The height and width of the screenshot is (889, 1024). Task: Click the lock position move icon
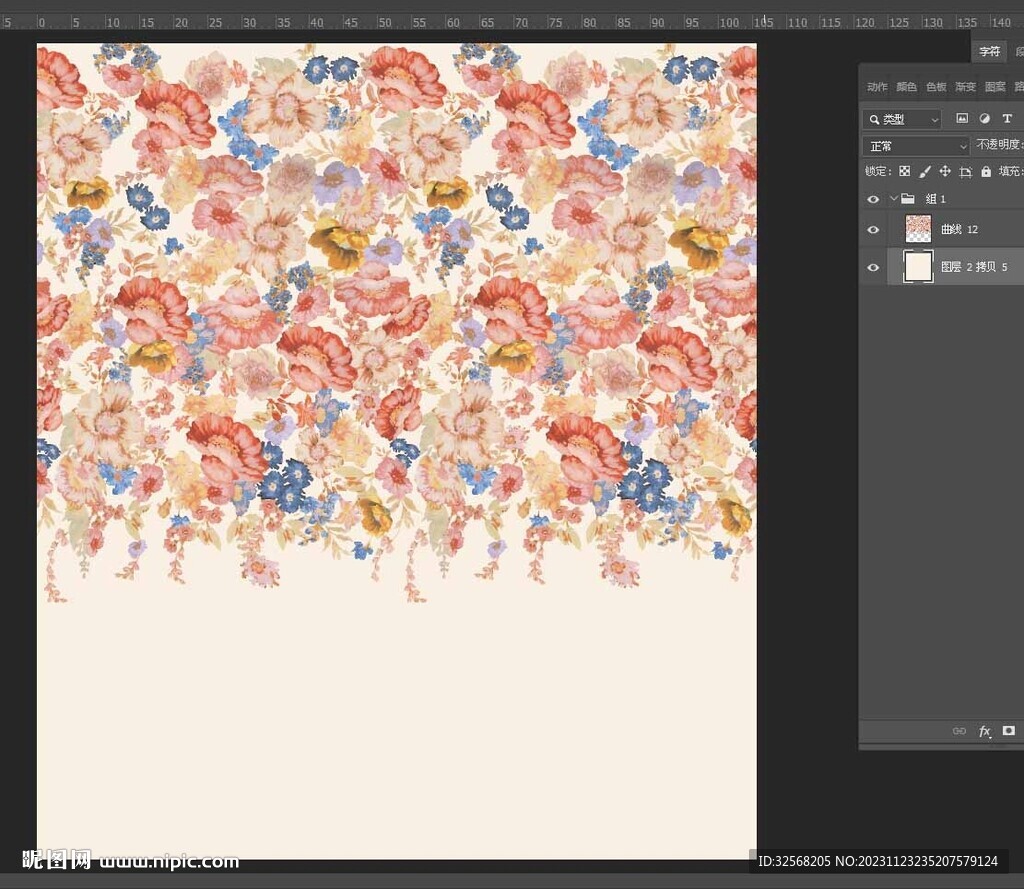point(945,172)
